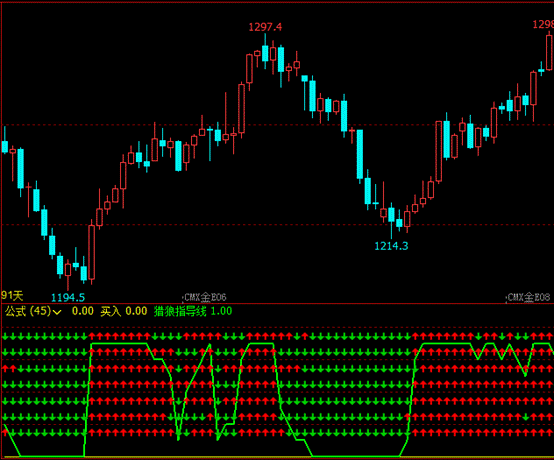Click the 1297.4 peak price label
Viewport: 554px width, 460px height.
[265, 27]
